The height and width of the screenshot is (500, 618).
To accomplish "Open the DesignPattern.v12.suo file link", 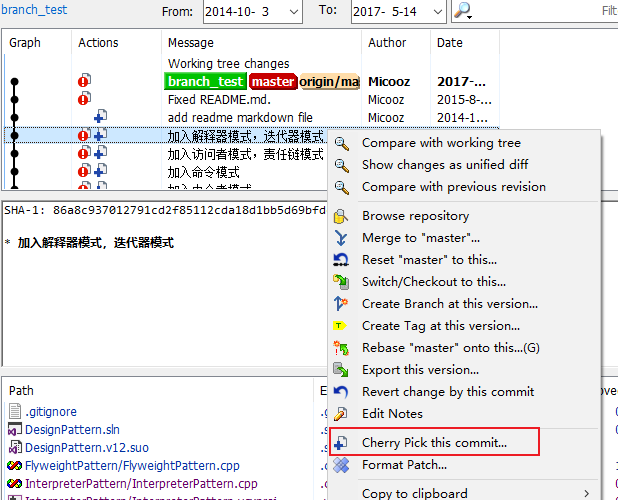I will pos(87,448).
